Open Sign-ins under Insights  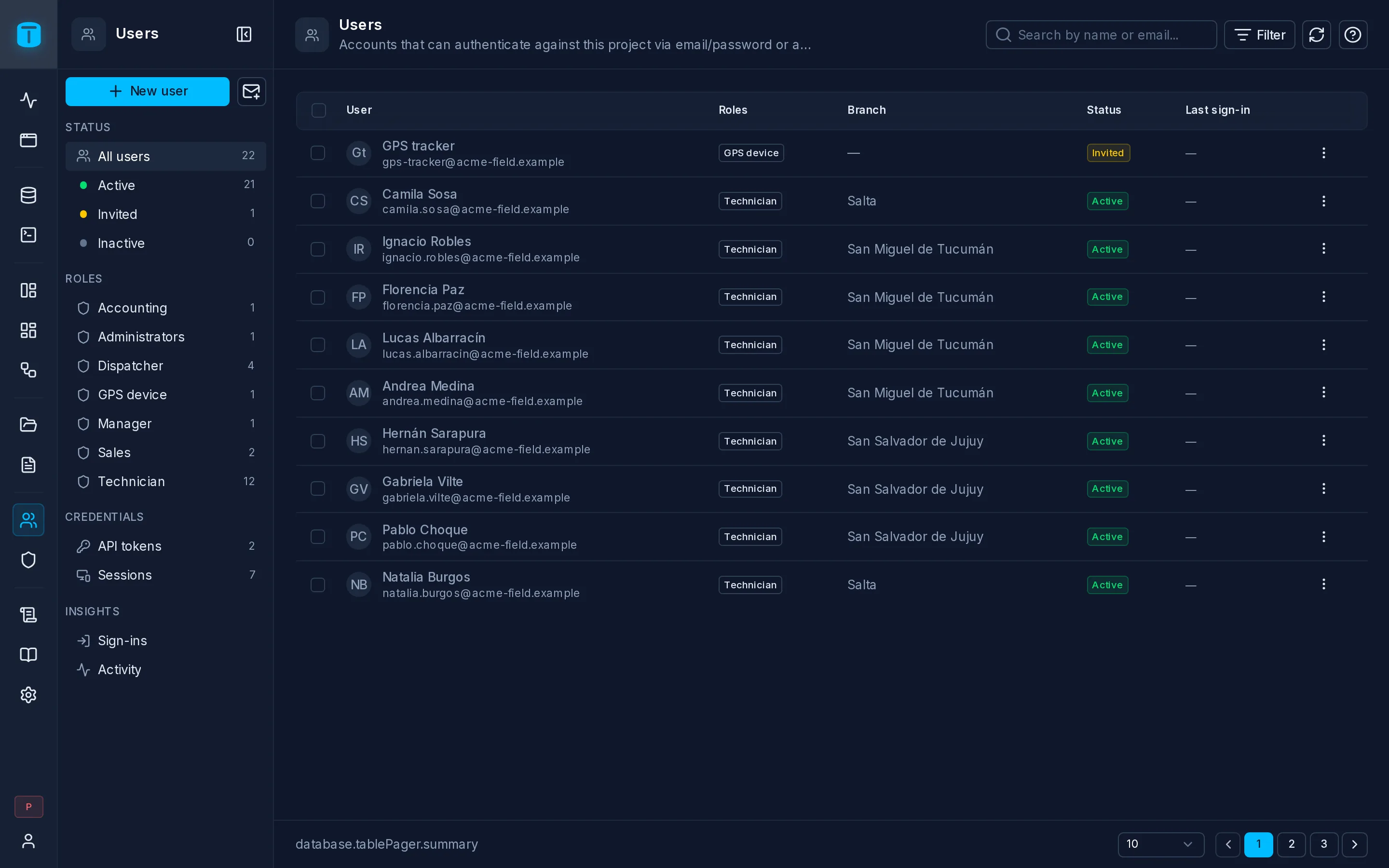tap(166, 641)
